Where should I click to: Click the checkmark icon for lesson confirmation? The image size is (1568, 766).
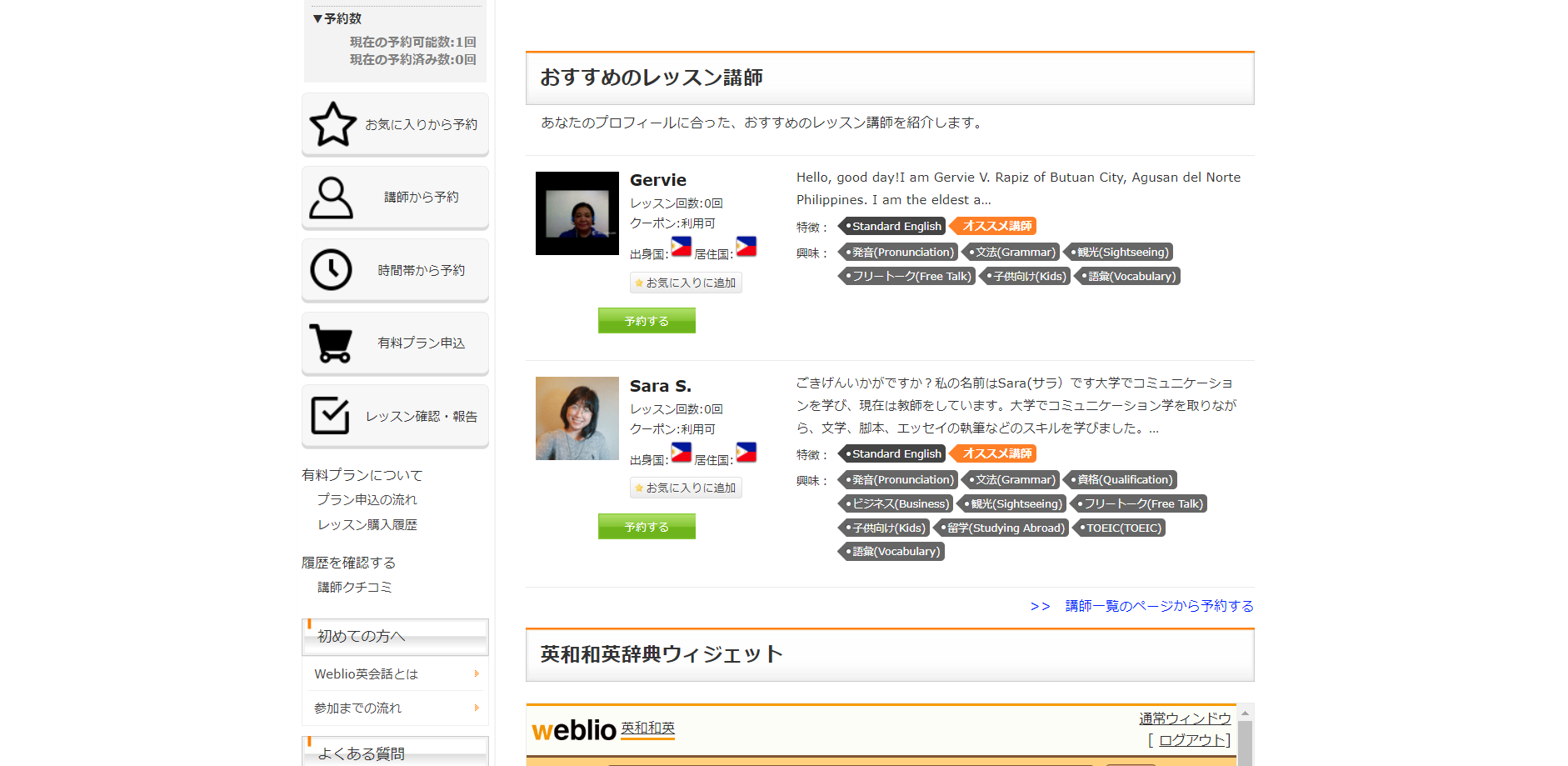331,415
